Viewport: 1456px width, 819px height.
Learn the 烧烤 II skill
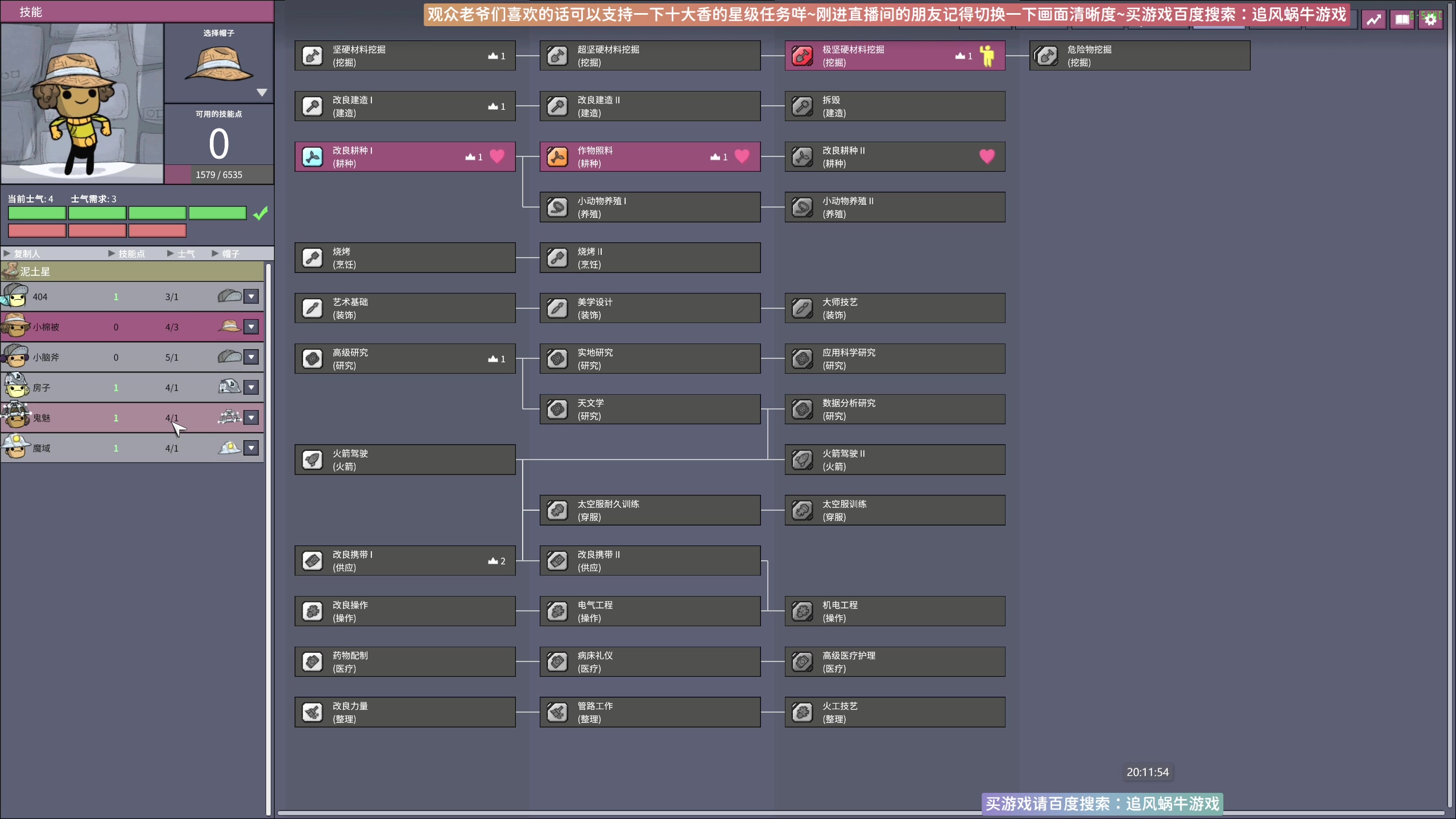(650, 258)
